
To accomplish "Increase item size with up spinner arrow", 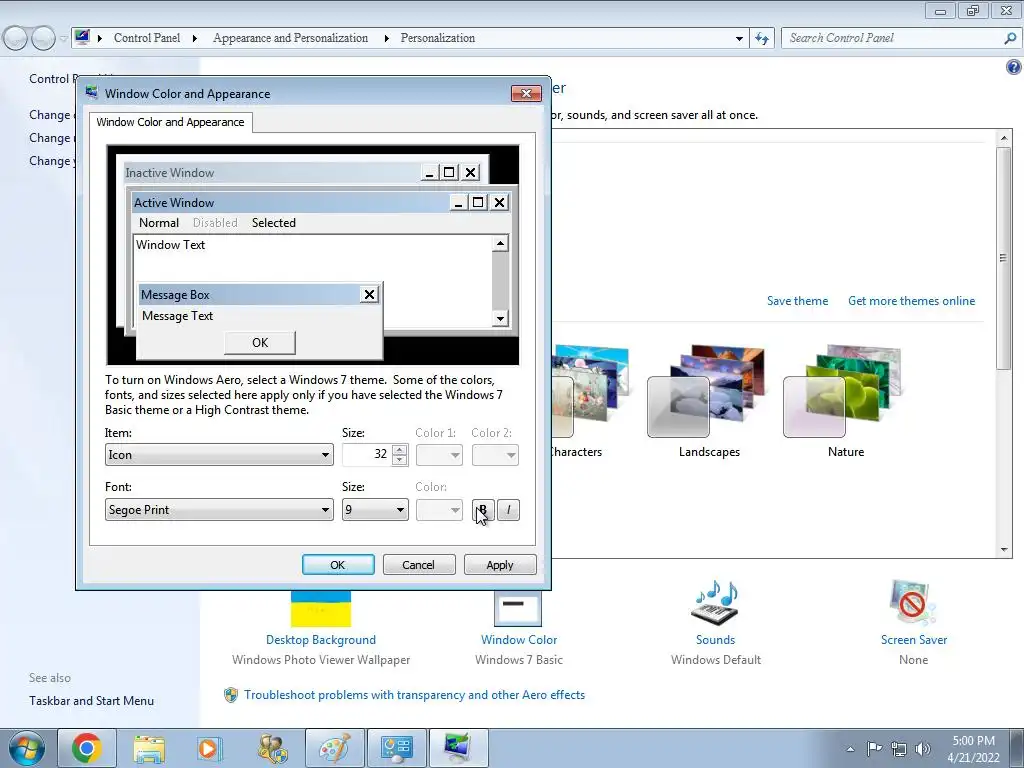I will (x=400, y=449).
